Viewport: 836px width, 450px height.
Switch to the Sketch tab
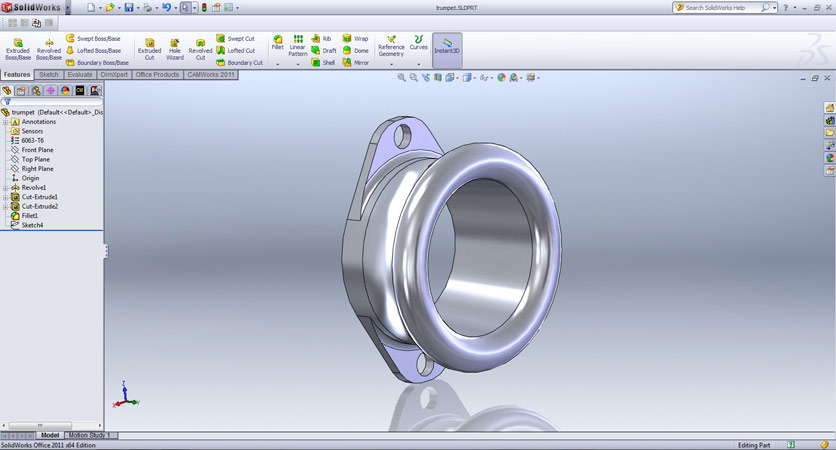click(49, 74)
